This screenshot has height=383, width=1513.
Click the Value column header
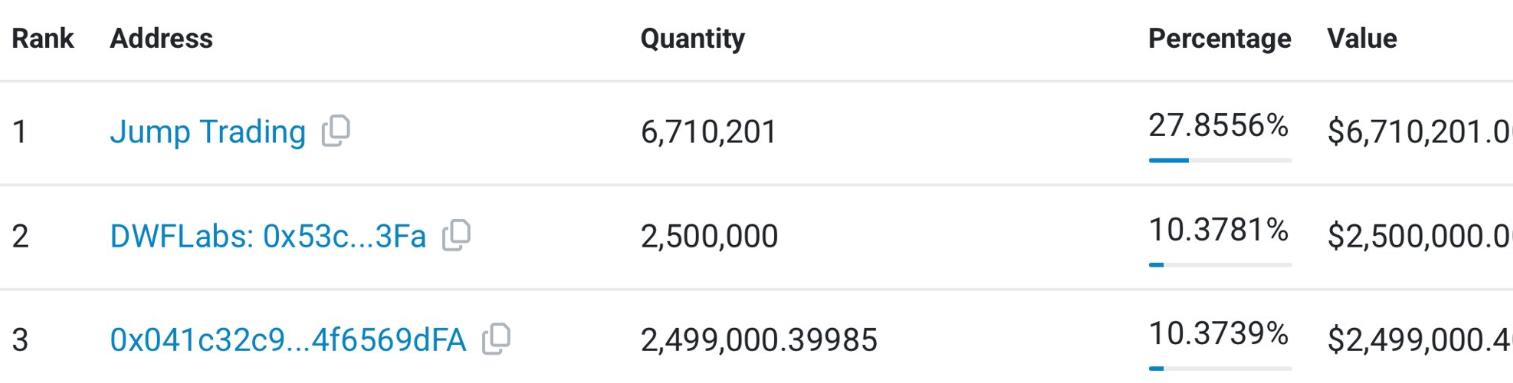click(1362, 39)
